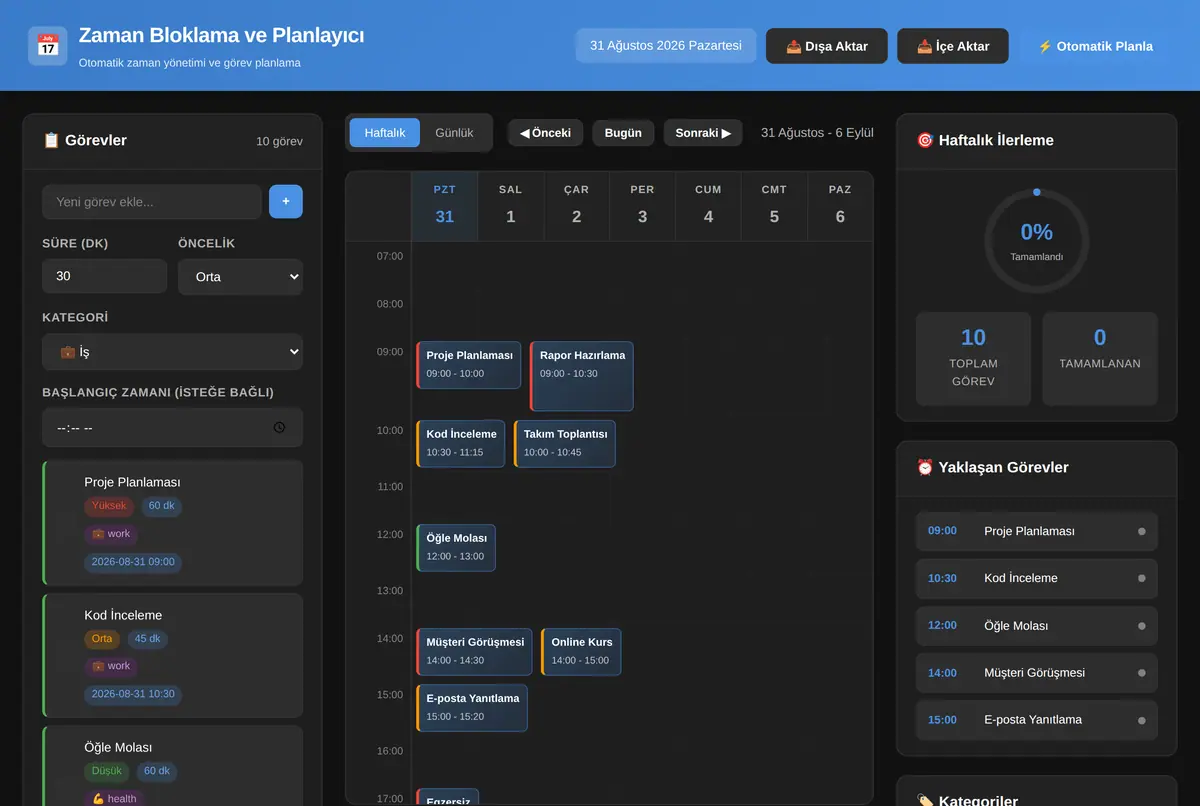
Task: Focus the Başlangıç Zamanı time field
Action: pyautogui.click(x=172, y=428)
